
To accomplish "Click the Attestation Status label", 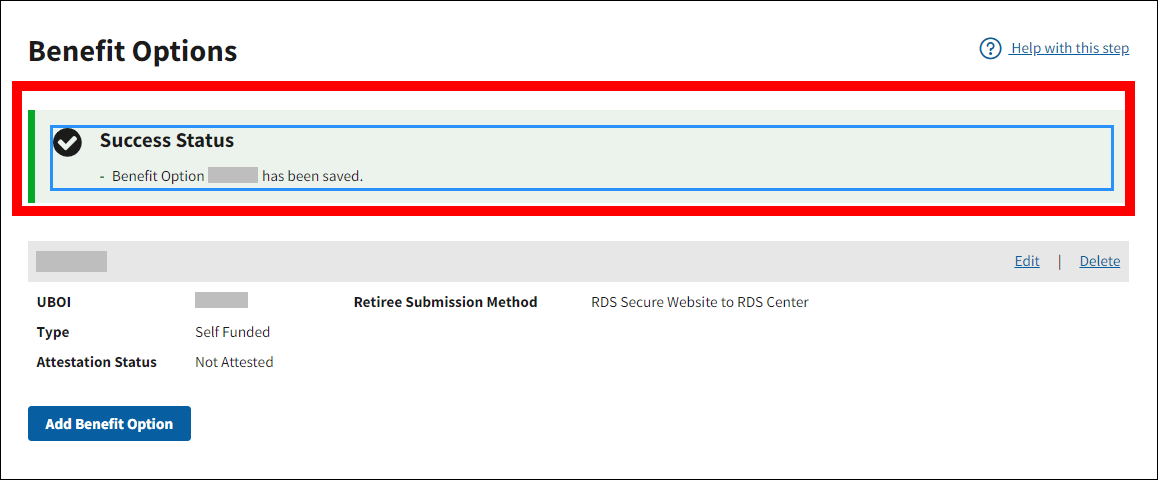I will coord(96,362).
